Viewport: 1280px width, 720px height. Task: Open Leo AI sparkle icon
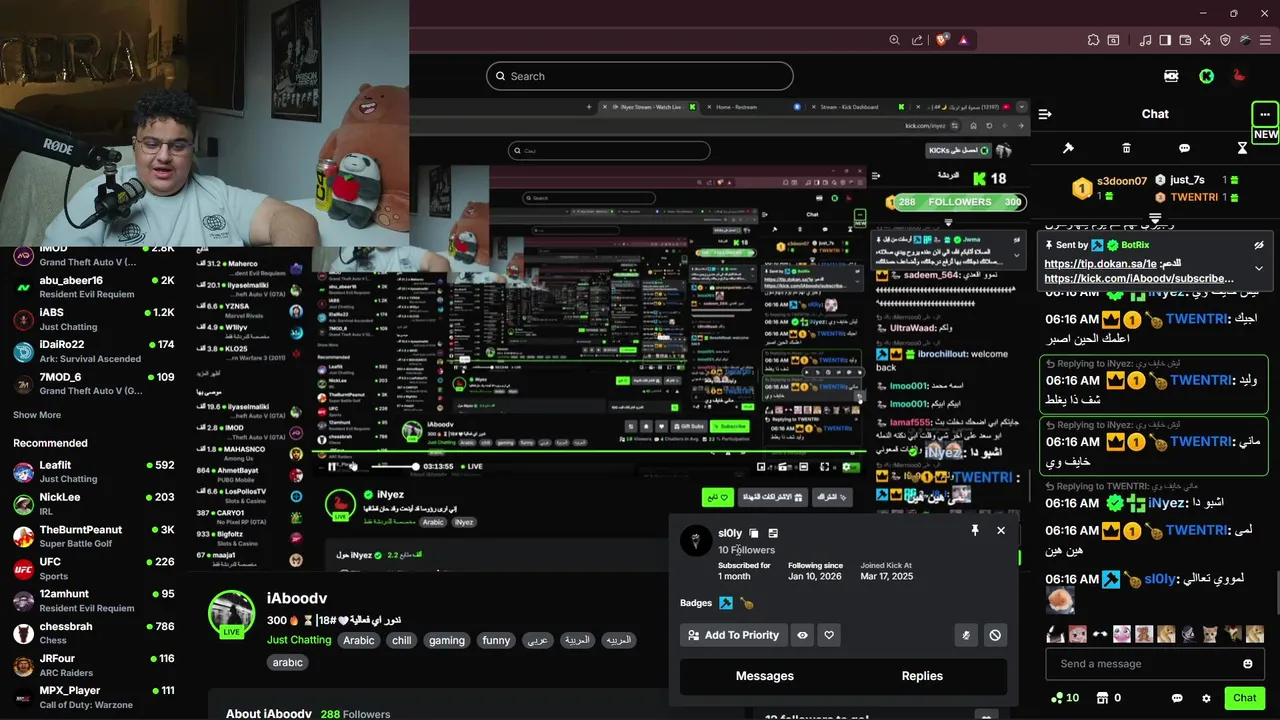1205,40
